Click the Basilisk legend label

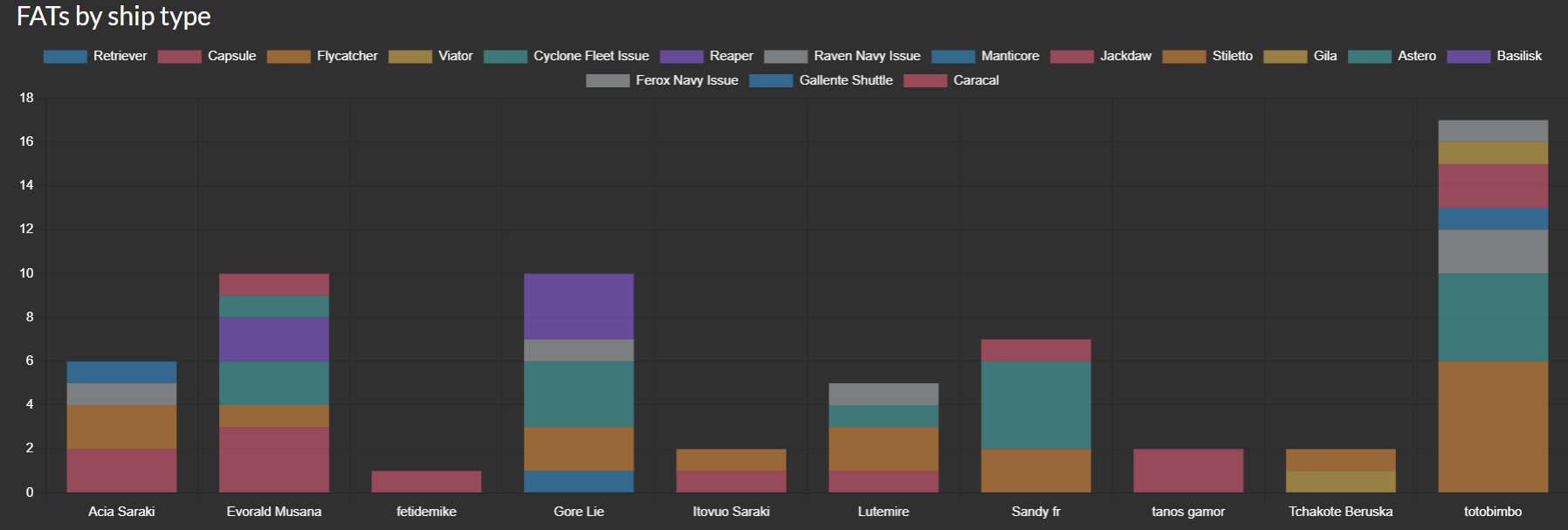[x=1518, y=56]
